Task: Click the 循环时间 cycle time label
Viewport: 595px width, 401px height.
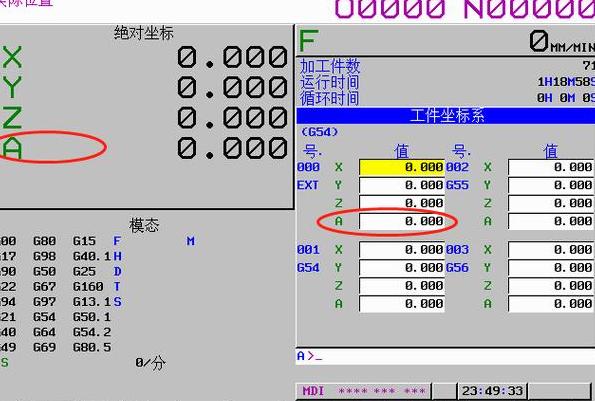Action: coord(330,98)
